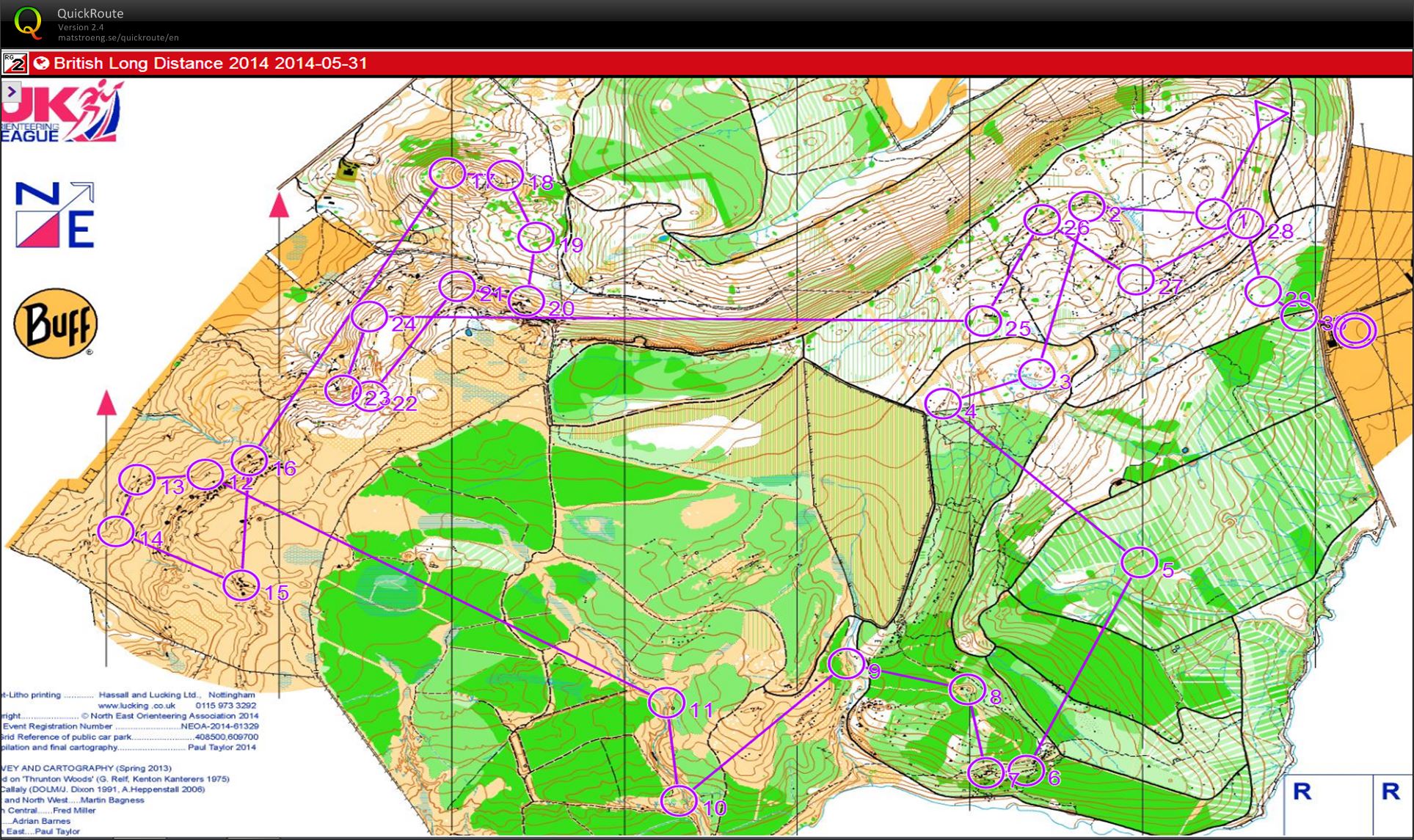The image size is (1414, 840).
Task: Select control circle 9 on the map
Action: pyautogui.click(x=846, y=663)
